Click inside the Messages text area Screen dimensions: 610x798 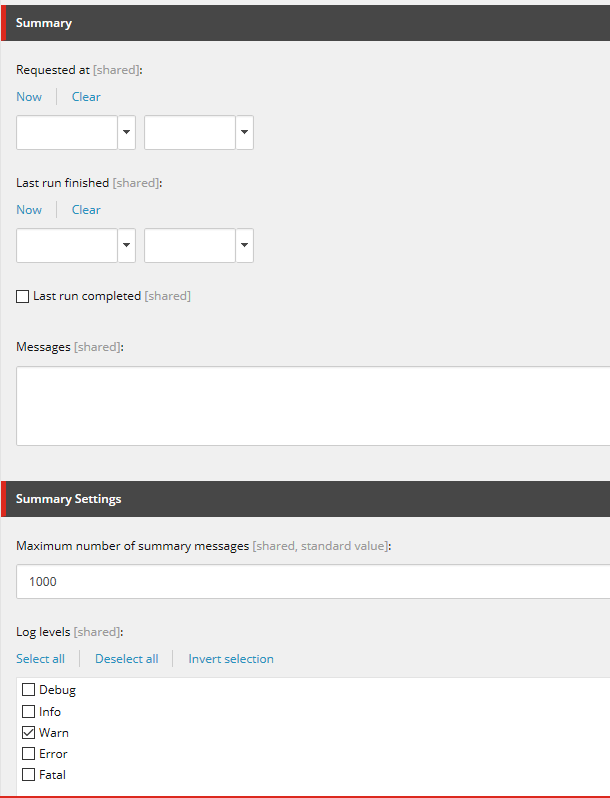pos(312,405)
